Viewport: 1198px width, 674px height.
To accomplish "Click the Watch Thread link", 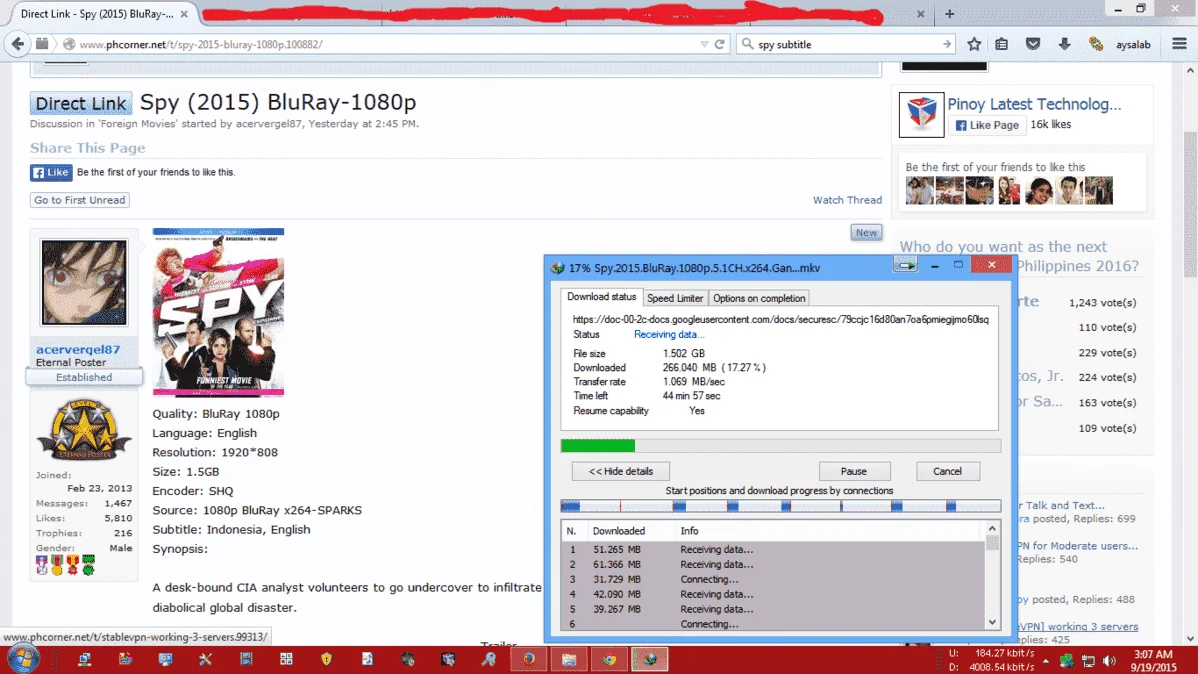I will pos(847,200).
